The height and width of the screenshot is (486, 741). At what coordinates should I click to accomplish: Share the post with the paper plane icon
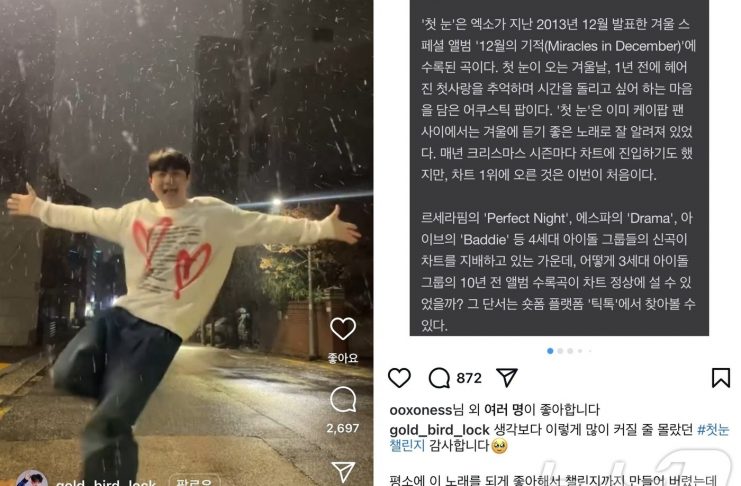(507, 378)
